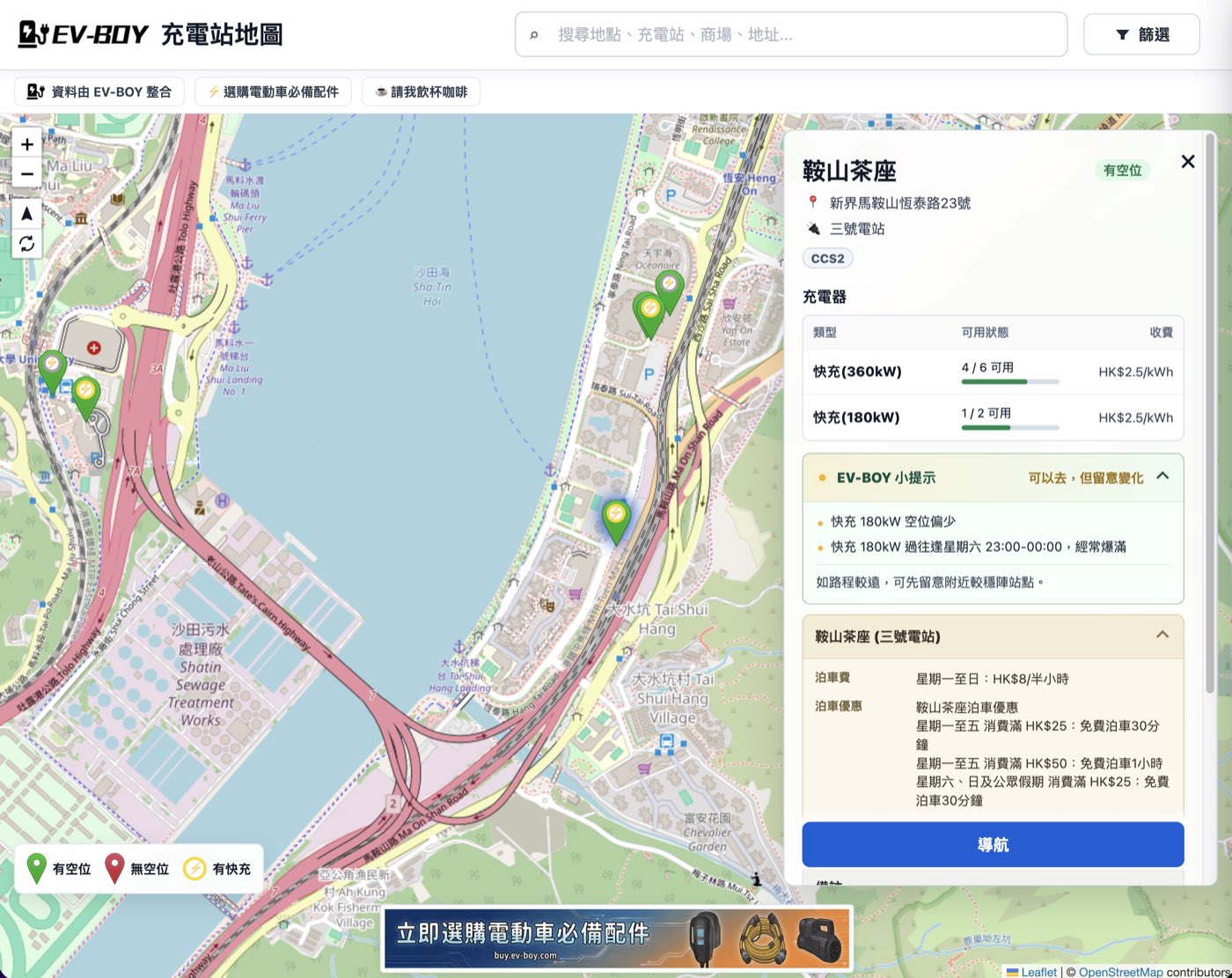Zoom in the map with plus button

tap(26, 144)
